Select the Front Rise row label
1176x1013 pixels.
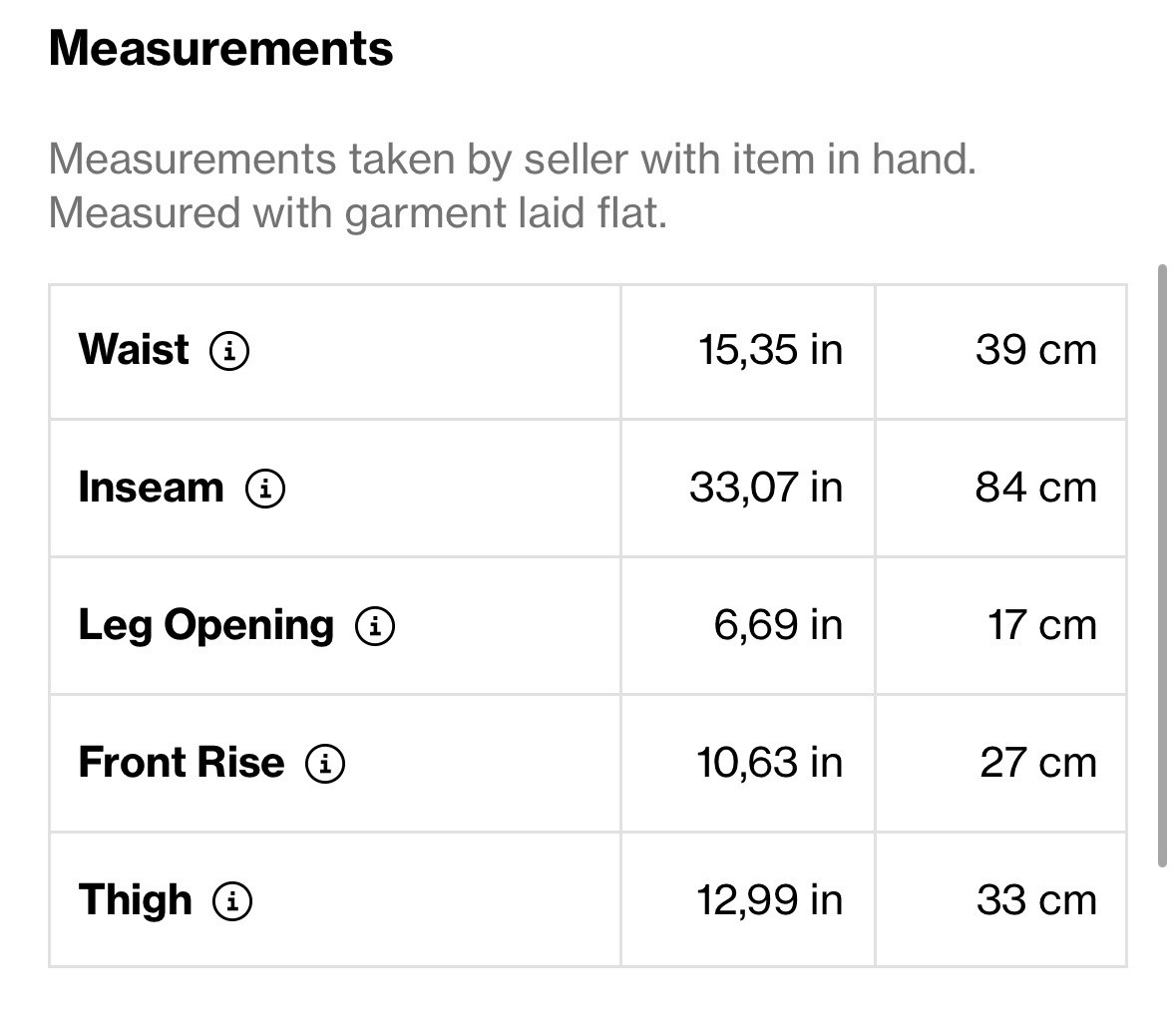tap(181, 763)
